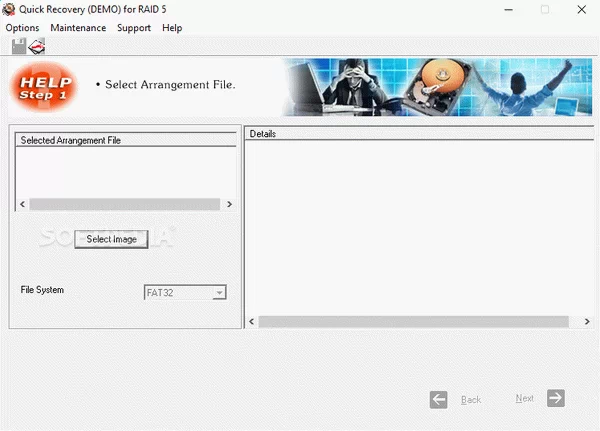Click the Details column header
Viewport: 600px width, 431px height.
click(419, 134)
